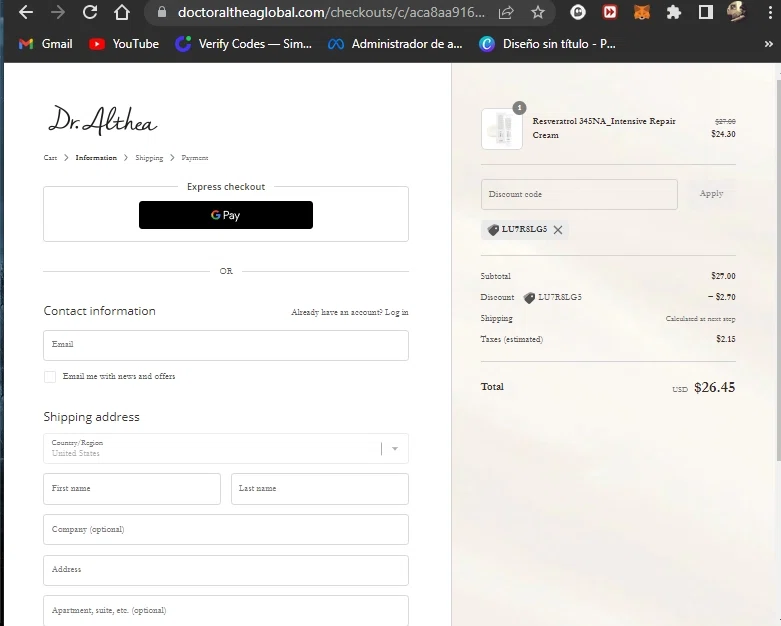Open the Extensions puzzle-piece menu
Viewport: 781px width, 626px height.
673,12
